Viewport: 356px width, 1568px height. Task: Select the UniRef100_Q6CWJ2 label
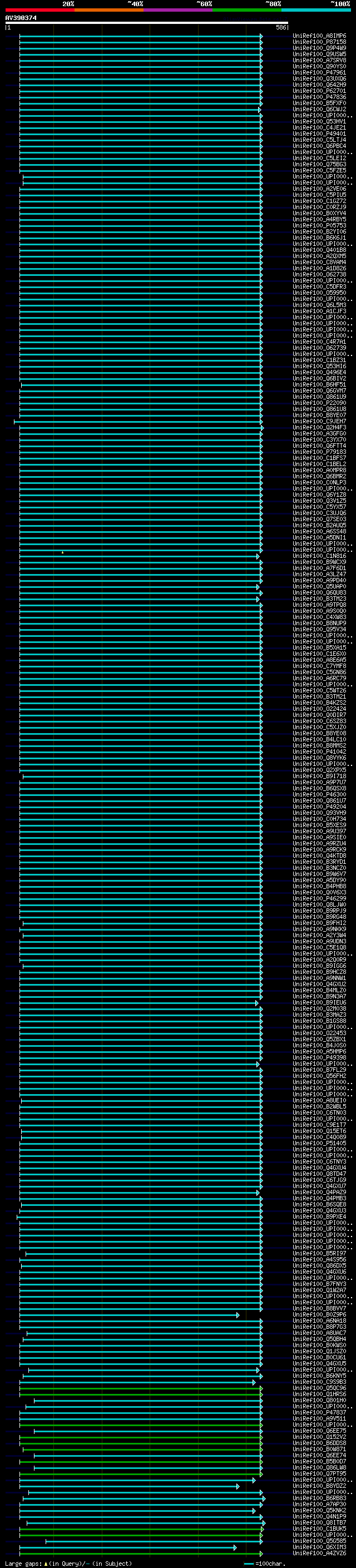[319, 110]
